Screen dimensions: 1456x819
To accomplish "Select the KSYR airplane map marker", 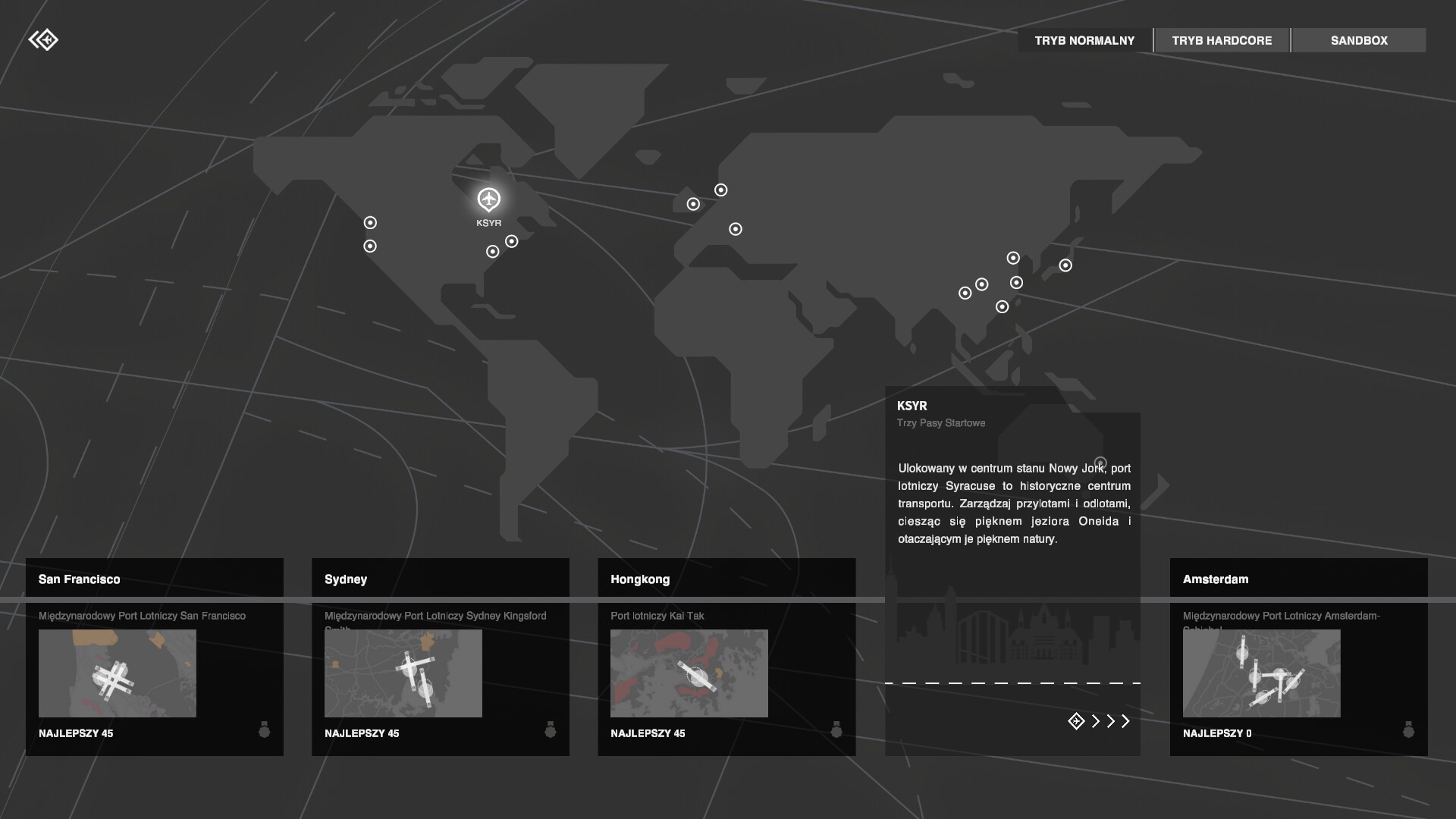I will (x=489, y=199).
